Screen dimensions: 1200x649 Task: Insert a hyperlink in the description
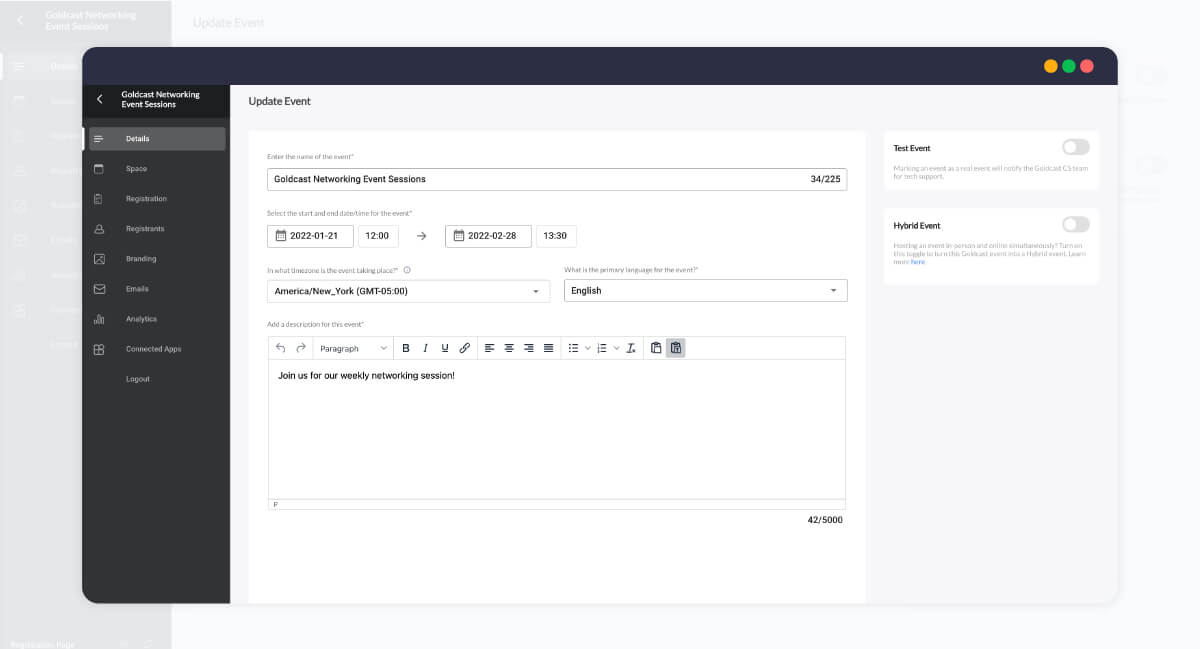pyautogui.click(x=464, y=347)
